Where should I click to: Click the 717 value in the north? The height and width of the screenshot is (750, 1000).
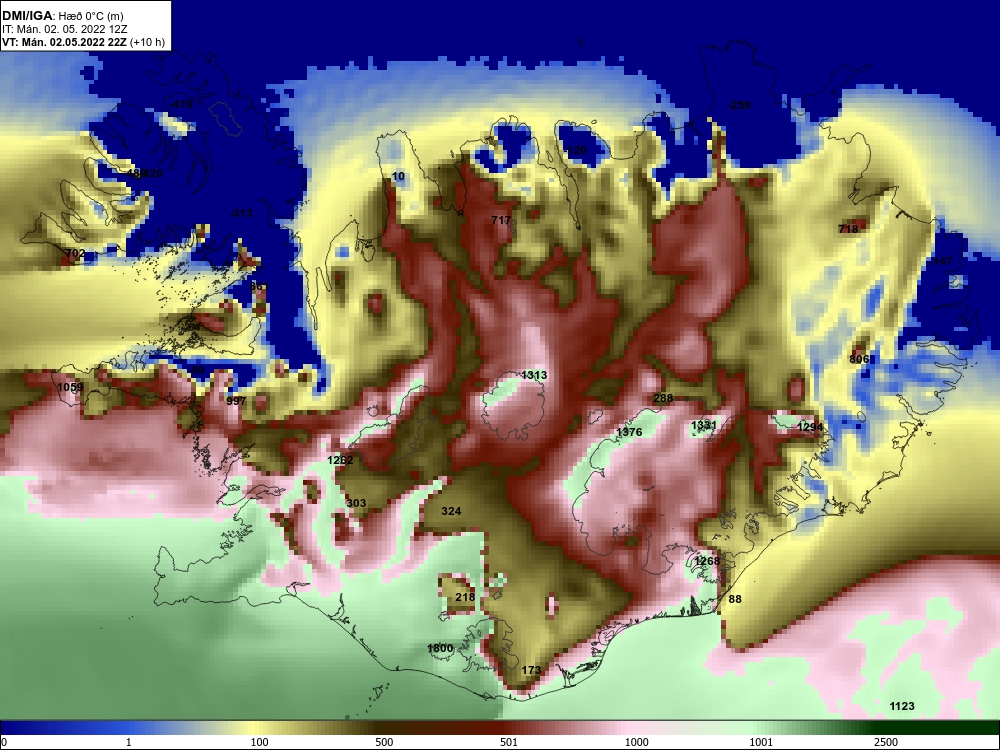pyautogui.click(x=501, y=220)
